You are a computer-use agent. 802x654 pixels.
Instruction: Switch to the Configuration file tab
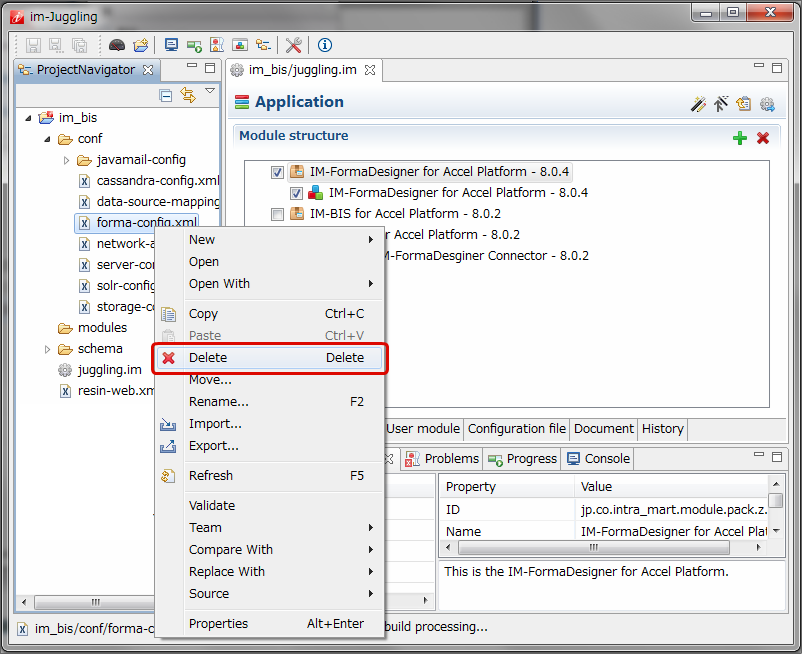pyautogui.click(x=517, y=429)
